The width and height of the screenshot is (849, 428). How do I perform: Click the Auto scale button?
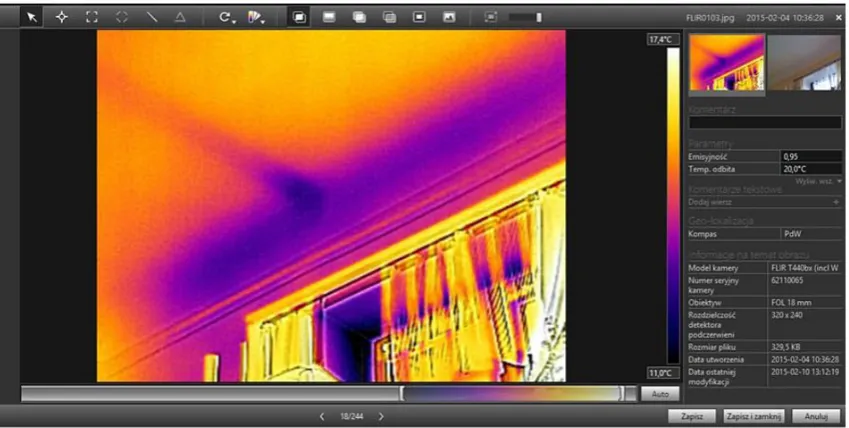point(660,394)
